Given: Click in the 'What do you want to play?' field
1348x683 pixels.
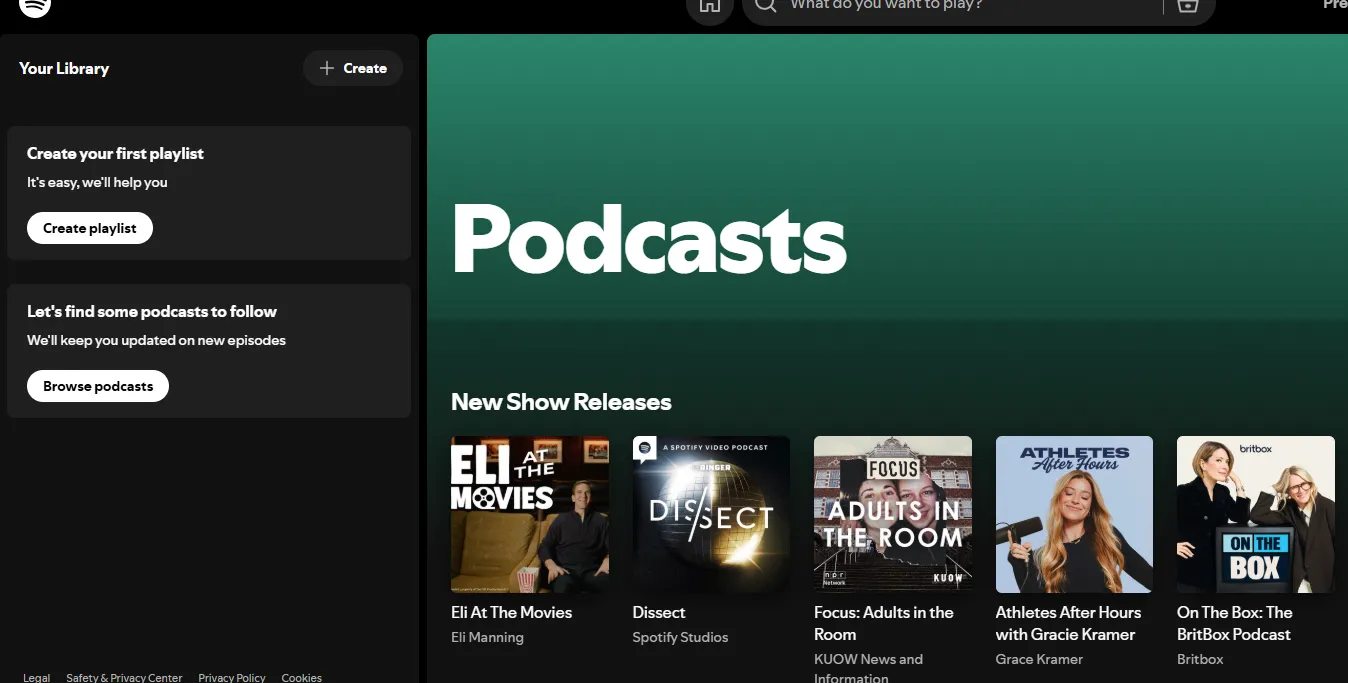Looking at the screenshot, I should tap(960, 6).
